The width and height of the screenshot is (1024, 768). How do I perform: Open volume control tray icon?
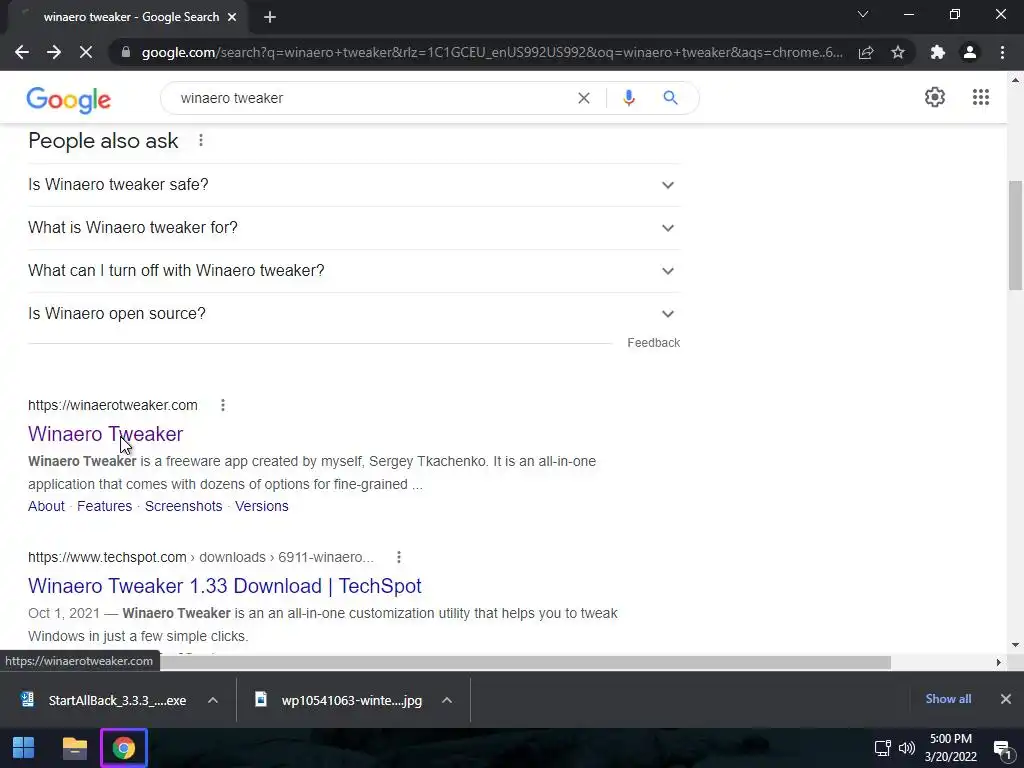coord(906,748)
